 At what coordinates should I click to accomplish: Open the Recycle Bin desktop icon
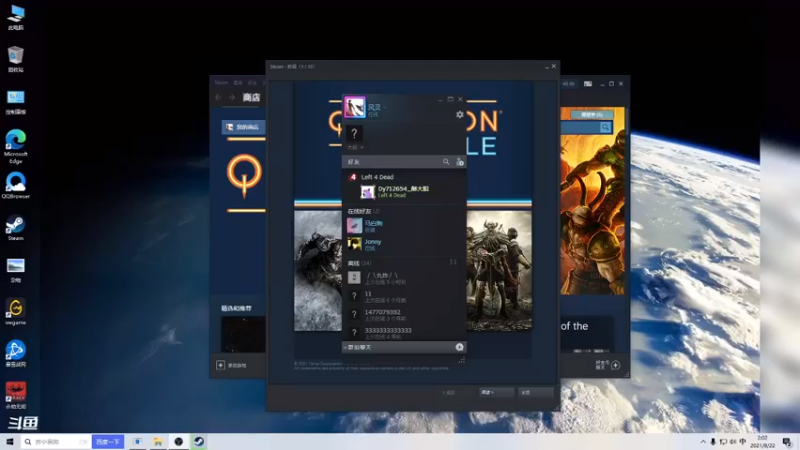(x=15, y=59)
